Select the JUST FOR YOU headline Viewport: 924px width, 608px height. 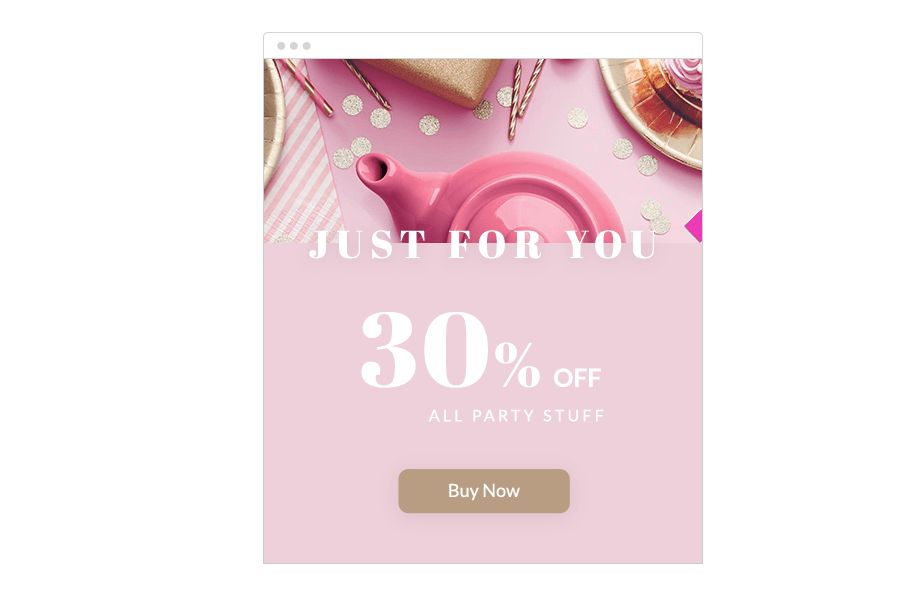pos(483,244)
